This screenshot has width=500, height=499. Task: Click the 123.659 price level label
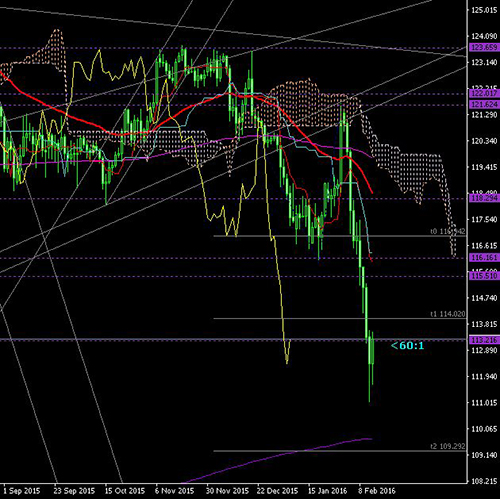click(484, 47)
